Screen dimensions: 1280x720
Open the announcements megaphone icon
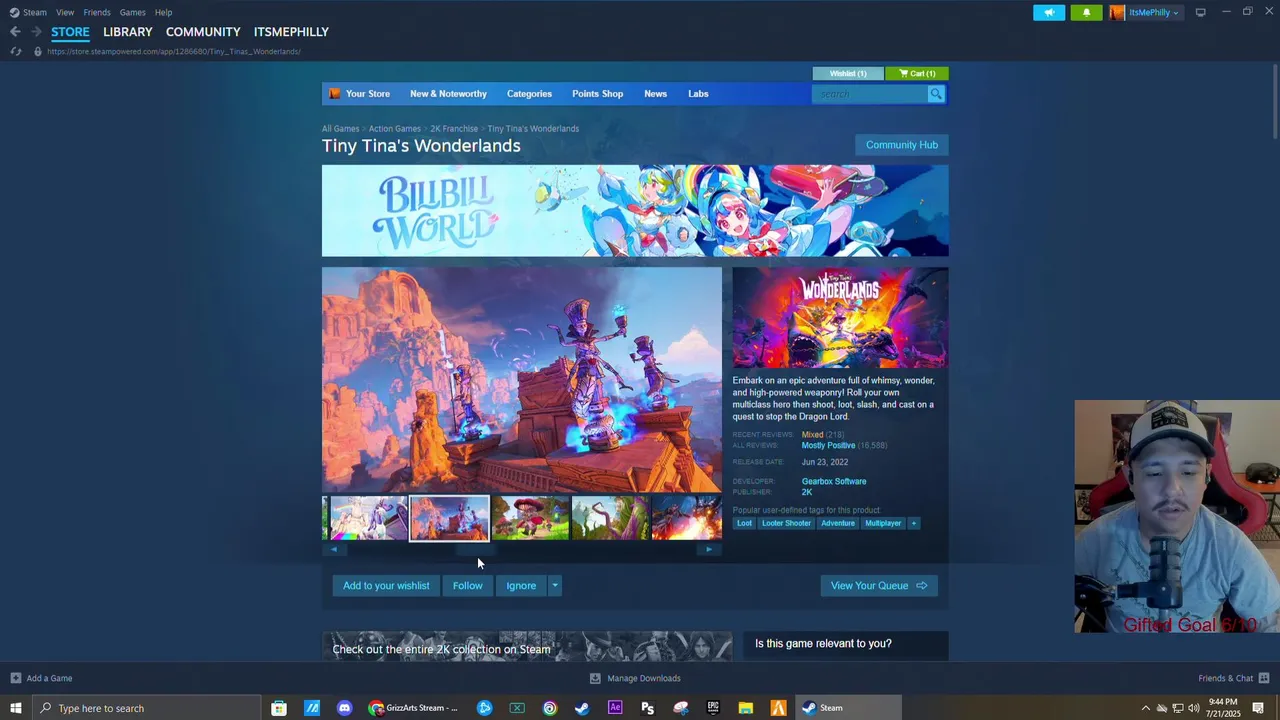[x=1049, y=12]
